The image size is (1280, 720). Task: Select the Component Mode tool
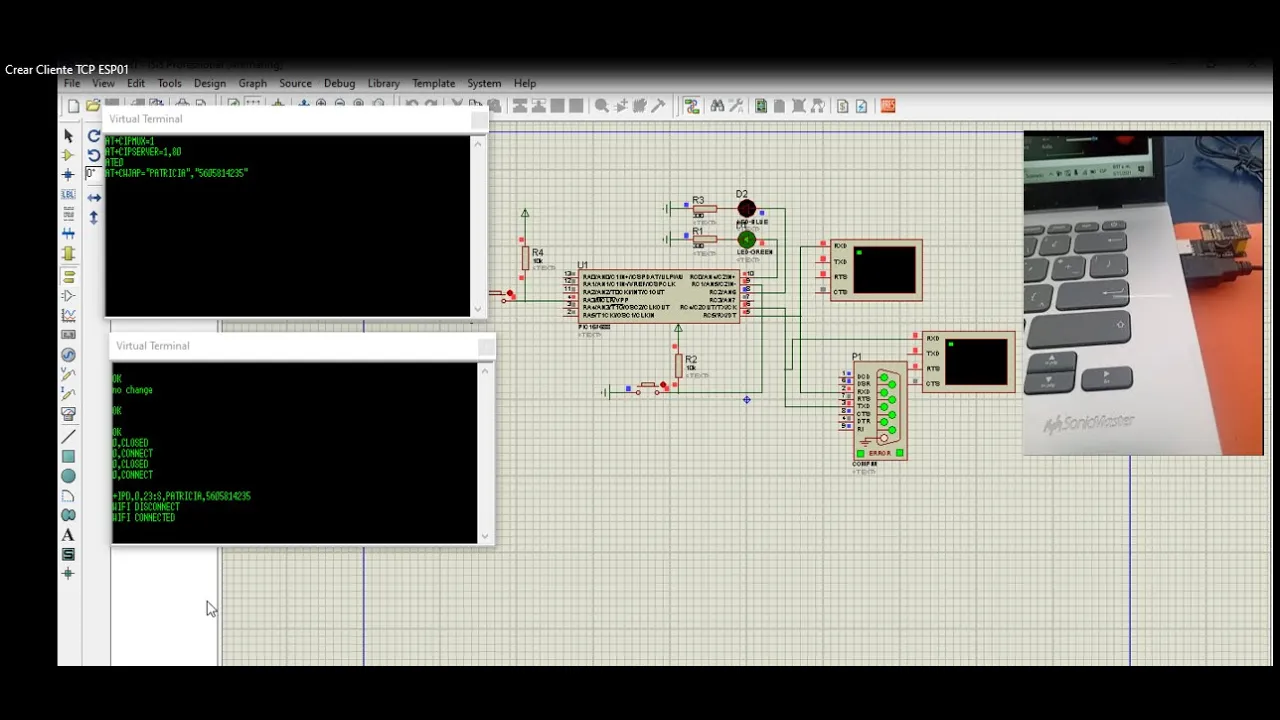tap(68, 155)
